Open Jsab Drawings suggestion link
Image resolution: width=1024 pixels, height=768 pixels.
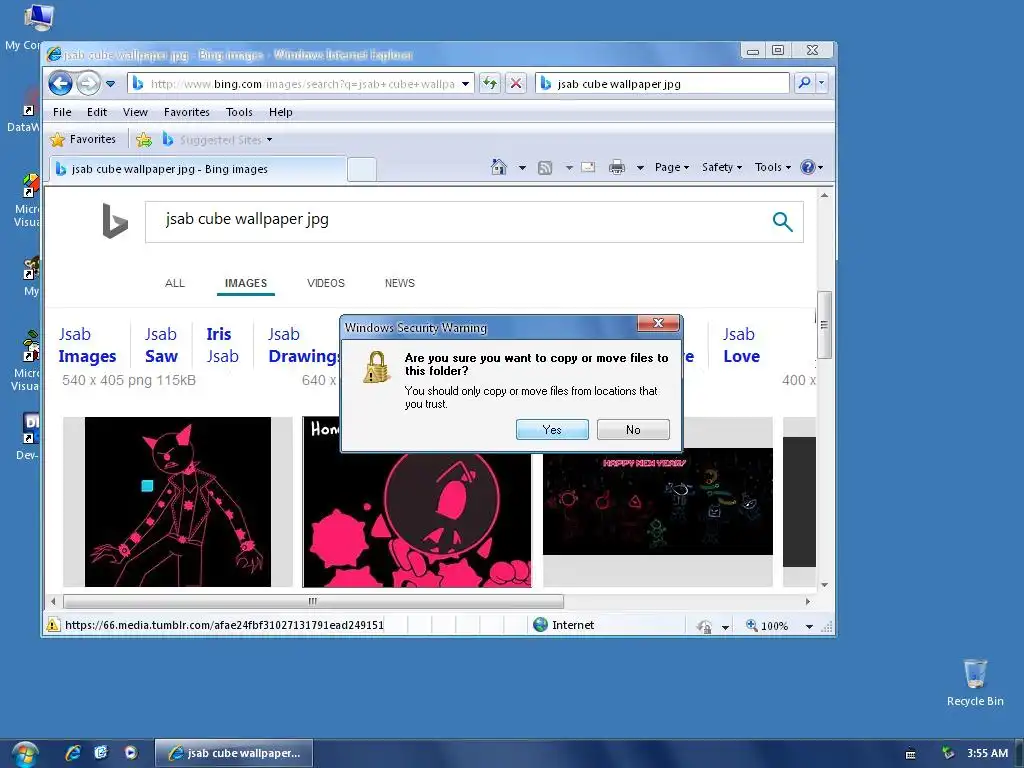coord(303,345)
